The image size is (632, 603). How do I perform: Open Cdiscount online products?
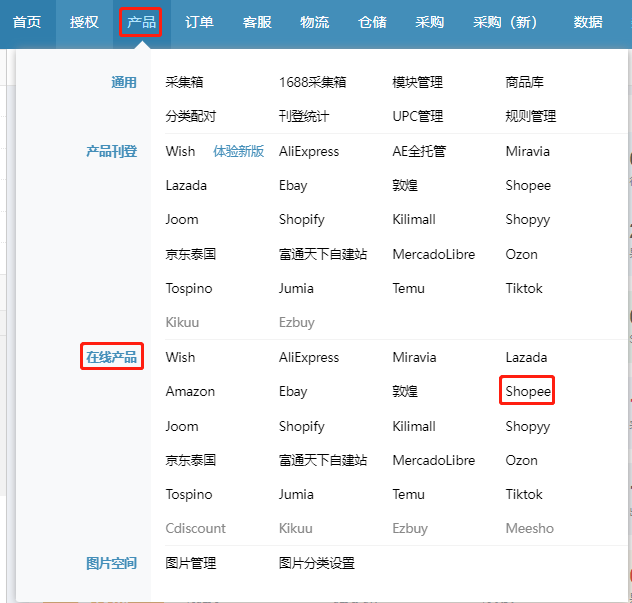pos(195,528)
